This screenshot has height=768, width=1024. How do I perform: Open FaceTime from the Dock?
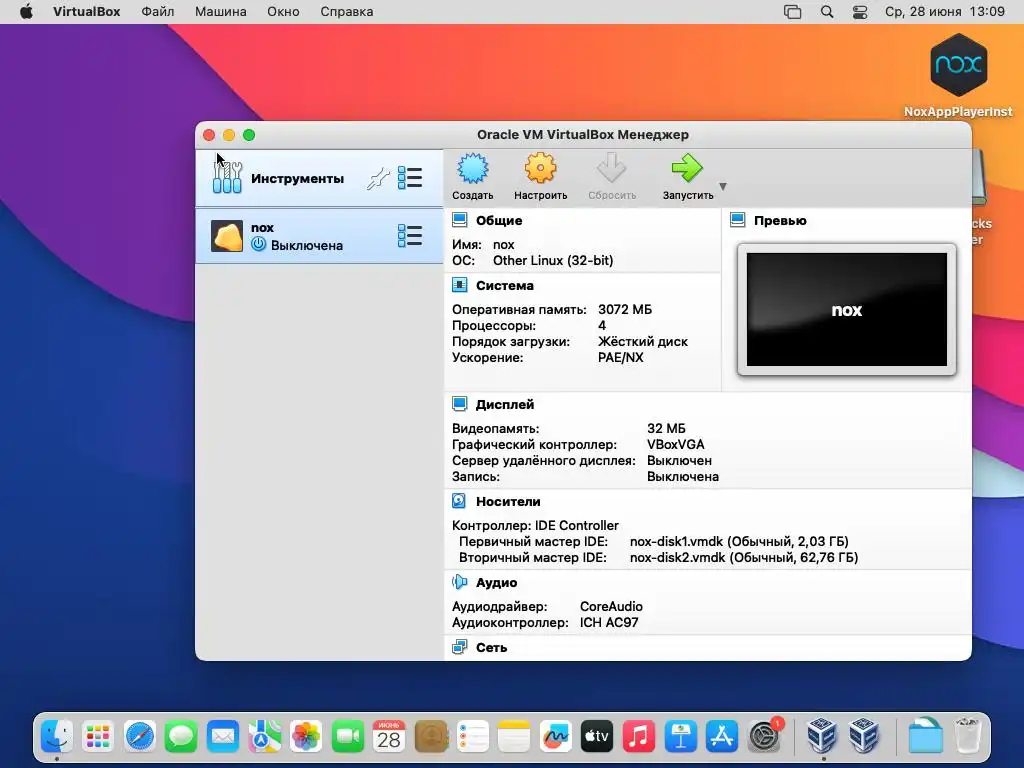click(347, 737)
